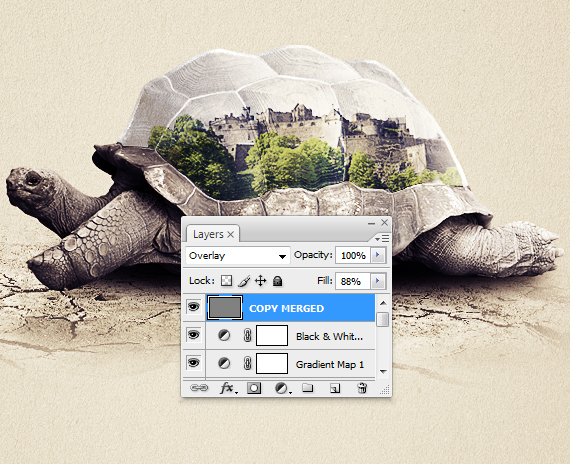
Task: Add a layer mask
Action: pyautogui.click(x=254, y=388)
